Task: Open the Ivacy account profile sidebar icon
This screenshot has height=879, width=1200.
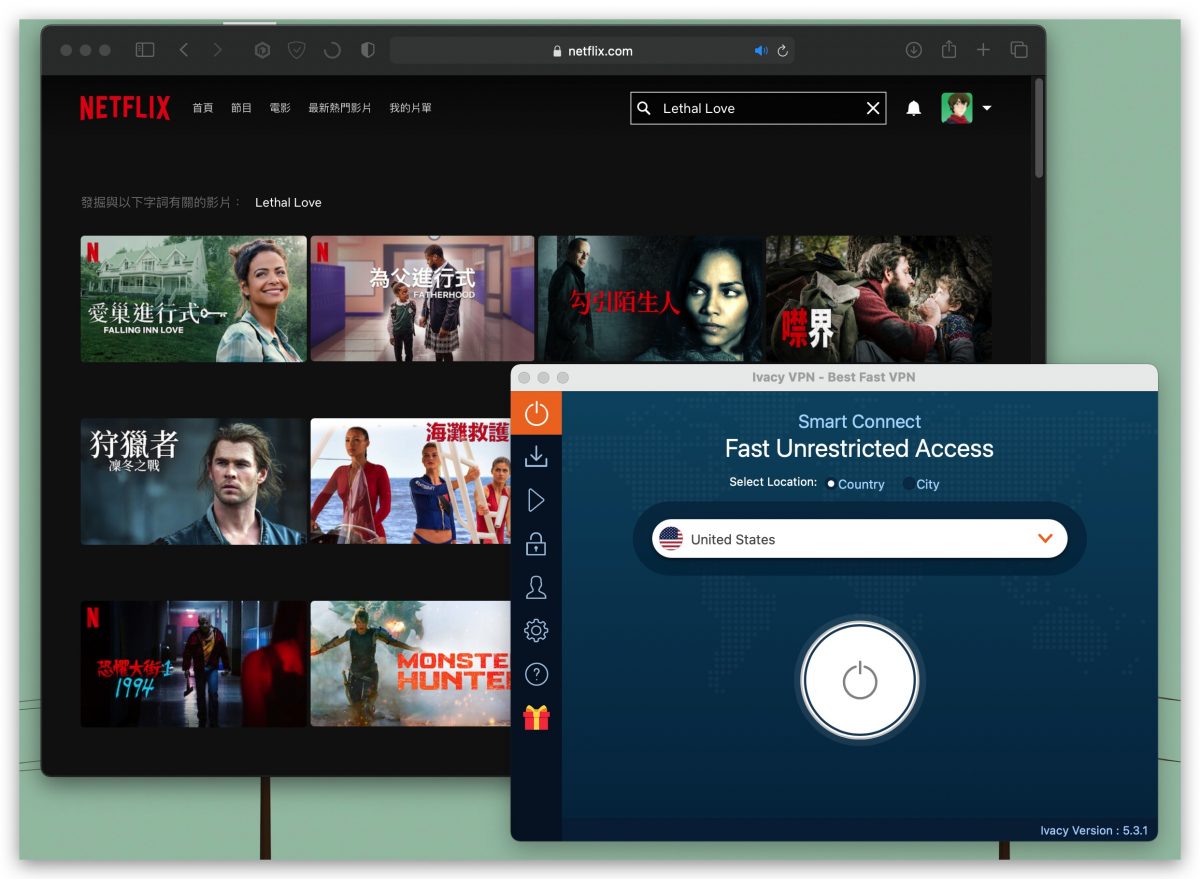Action: (536, 587)
